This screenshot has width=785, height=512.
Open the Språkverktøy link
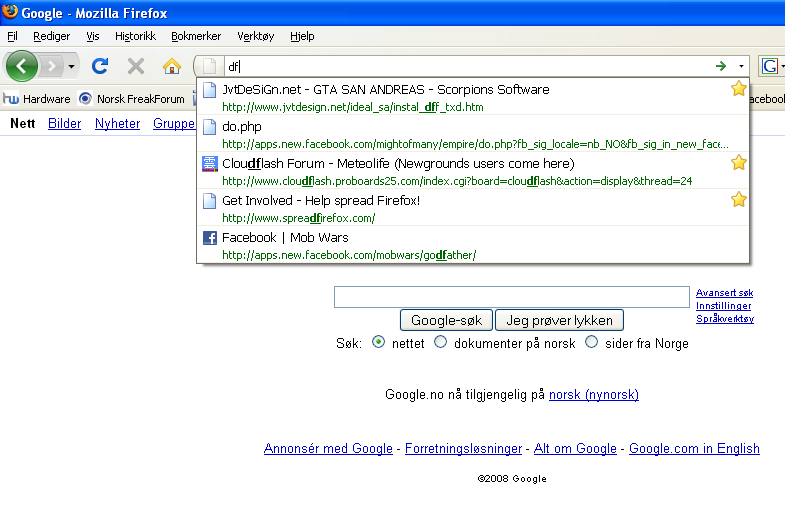point(725,319)
